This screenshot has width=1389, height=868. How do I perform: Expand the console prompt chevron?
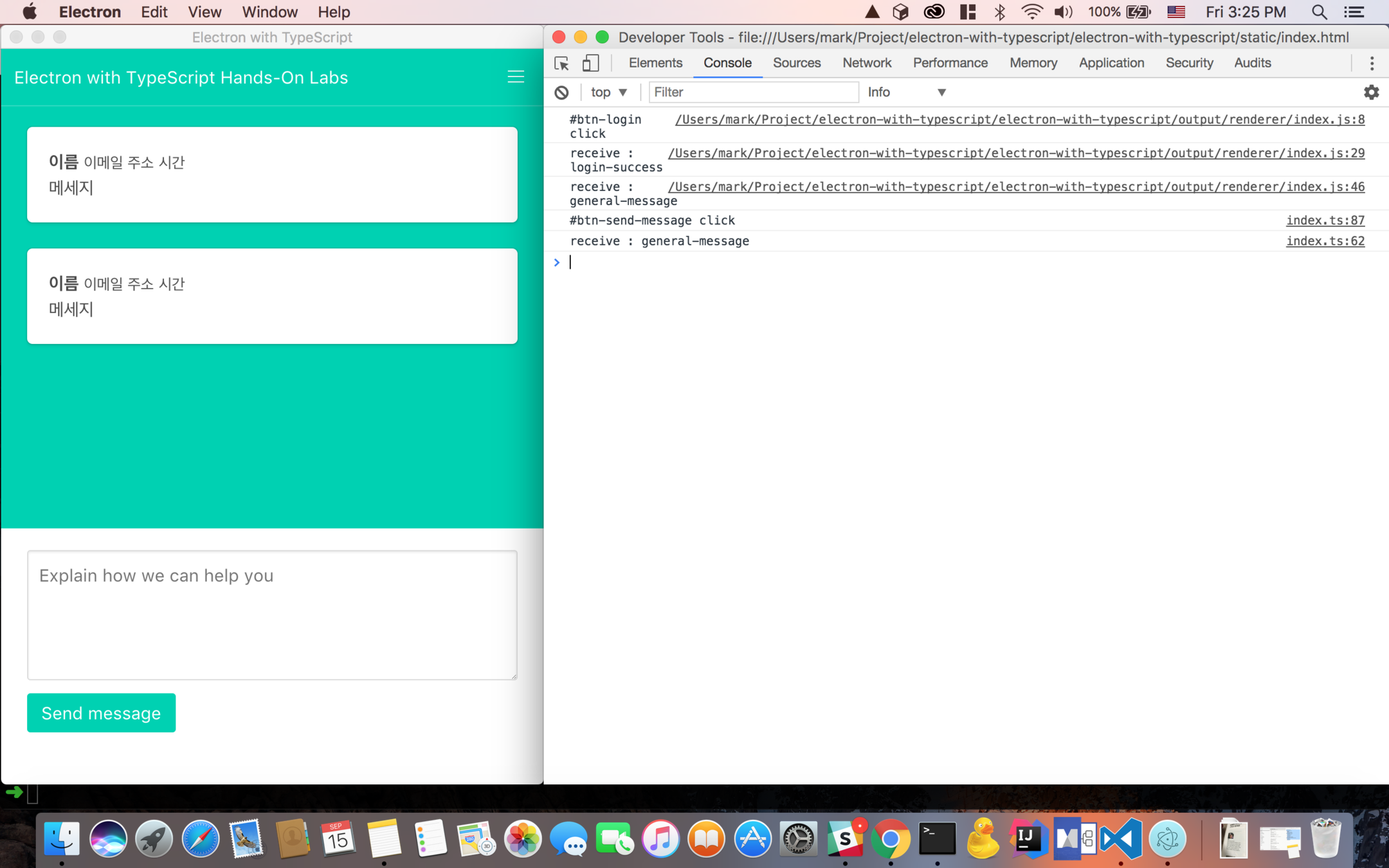click(557, 262)
